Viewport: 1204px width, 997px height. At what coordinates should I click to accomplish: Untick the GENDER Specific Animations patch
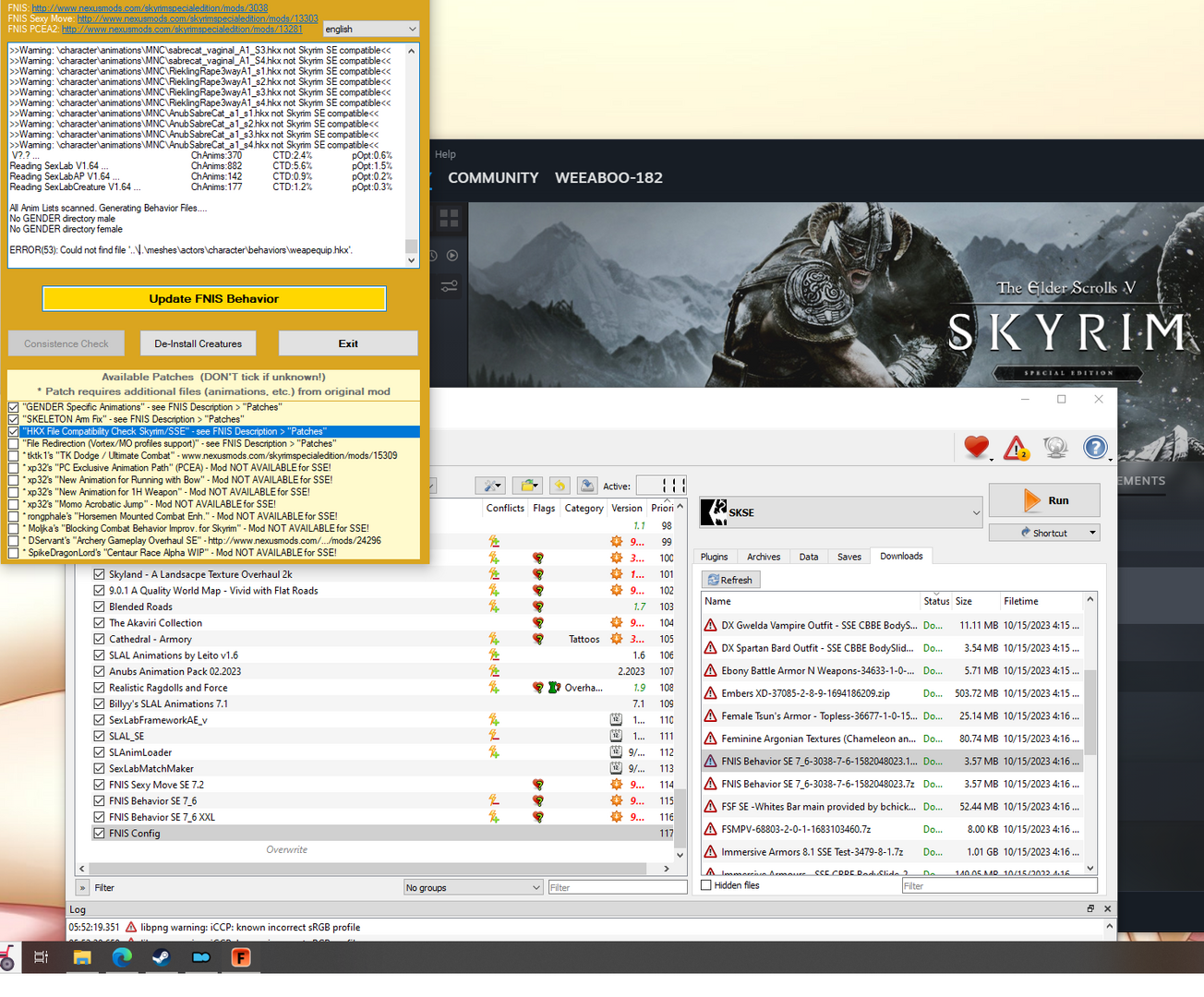pyautogui.click(x=14, y=407)
